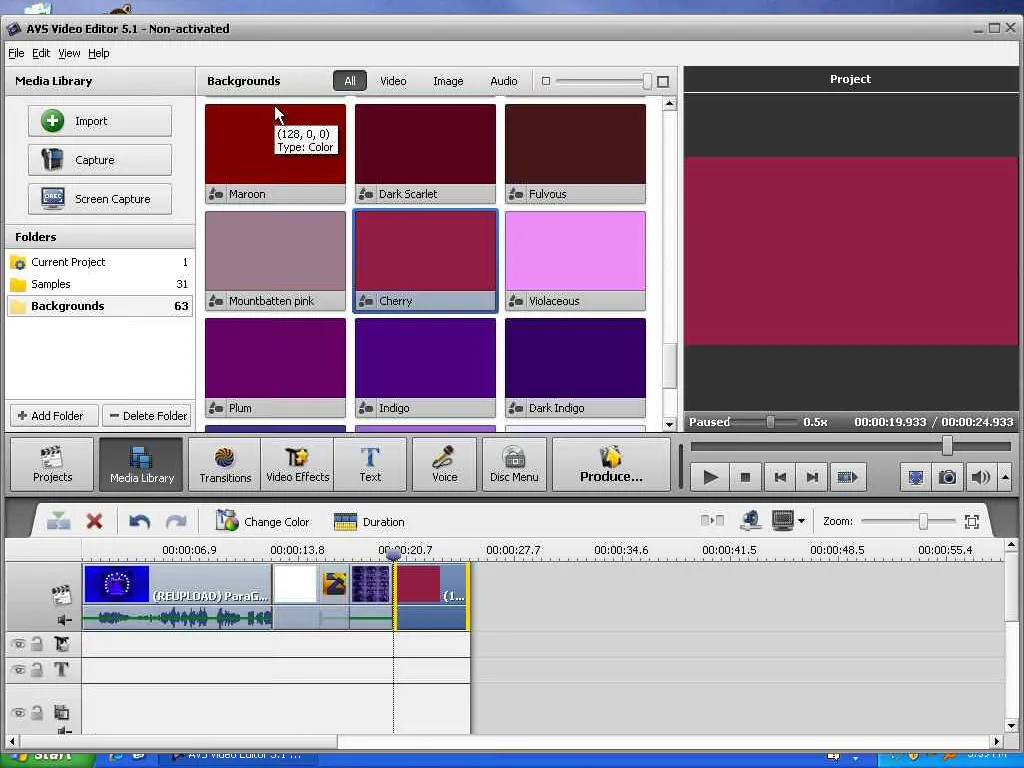Open the timeline view dropdown arrow

coord(801,521)
